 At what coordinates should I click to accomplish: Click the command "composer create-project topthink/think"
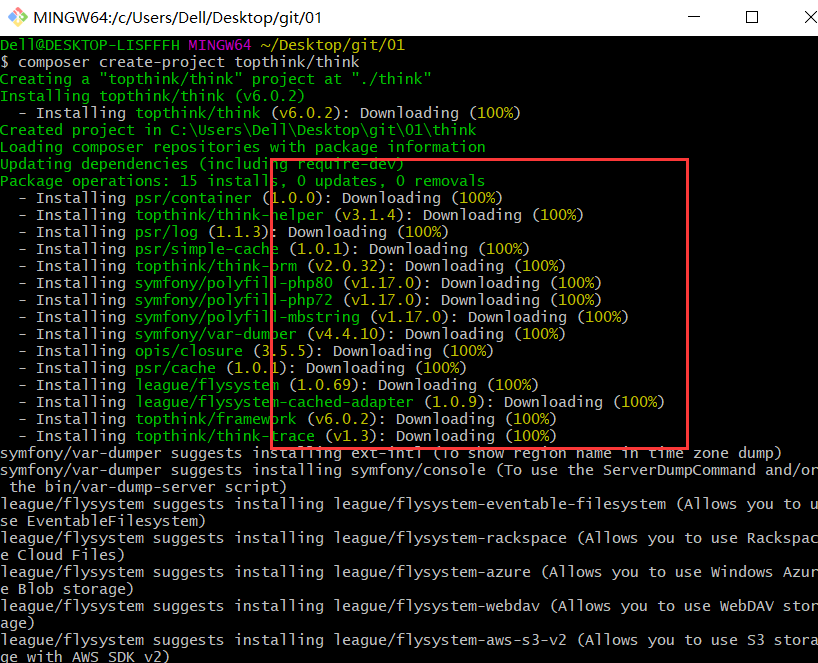[x=188, y=62]
